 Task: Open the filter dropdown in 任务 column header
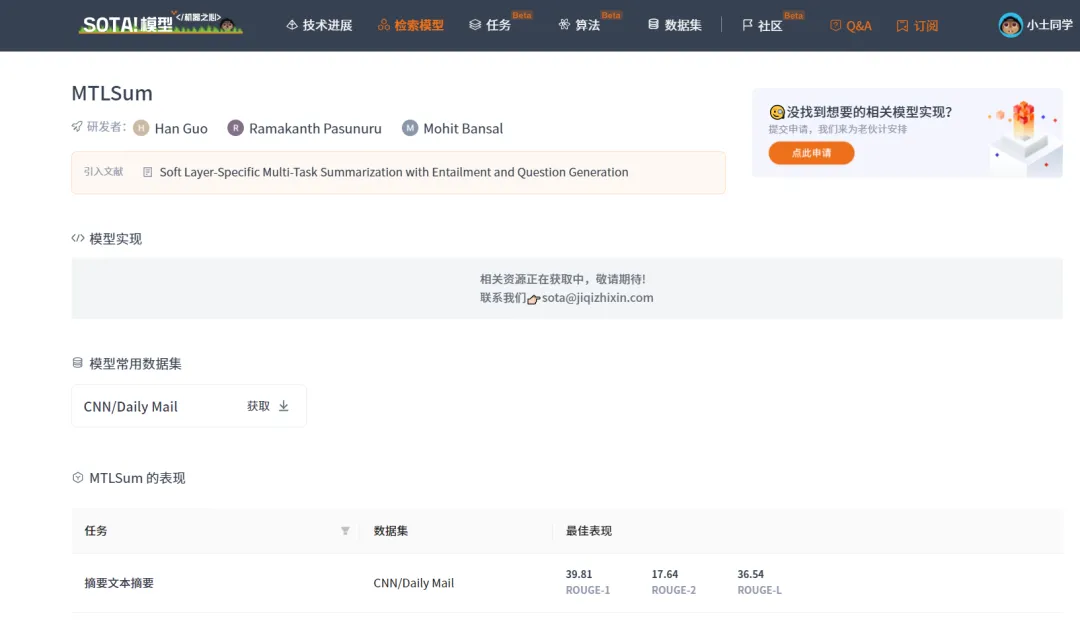click(x=345, y=531)
